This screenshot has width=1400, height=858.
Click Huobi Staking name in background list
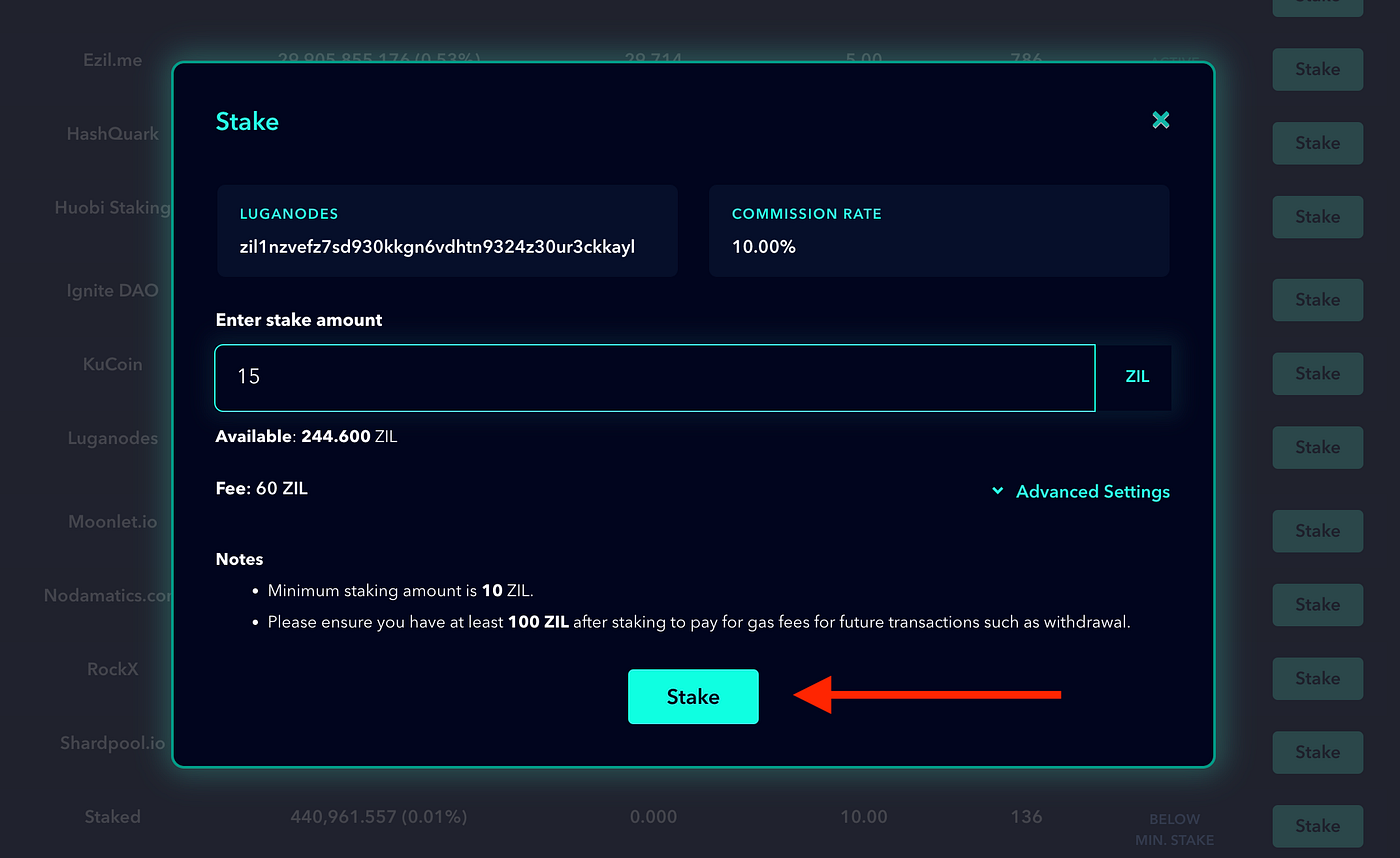pos(112,208)
